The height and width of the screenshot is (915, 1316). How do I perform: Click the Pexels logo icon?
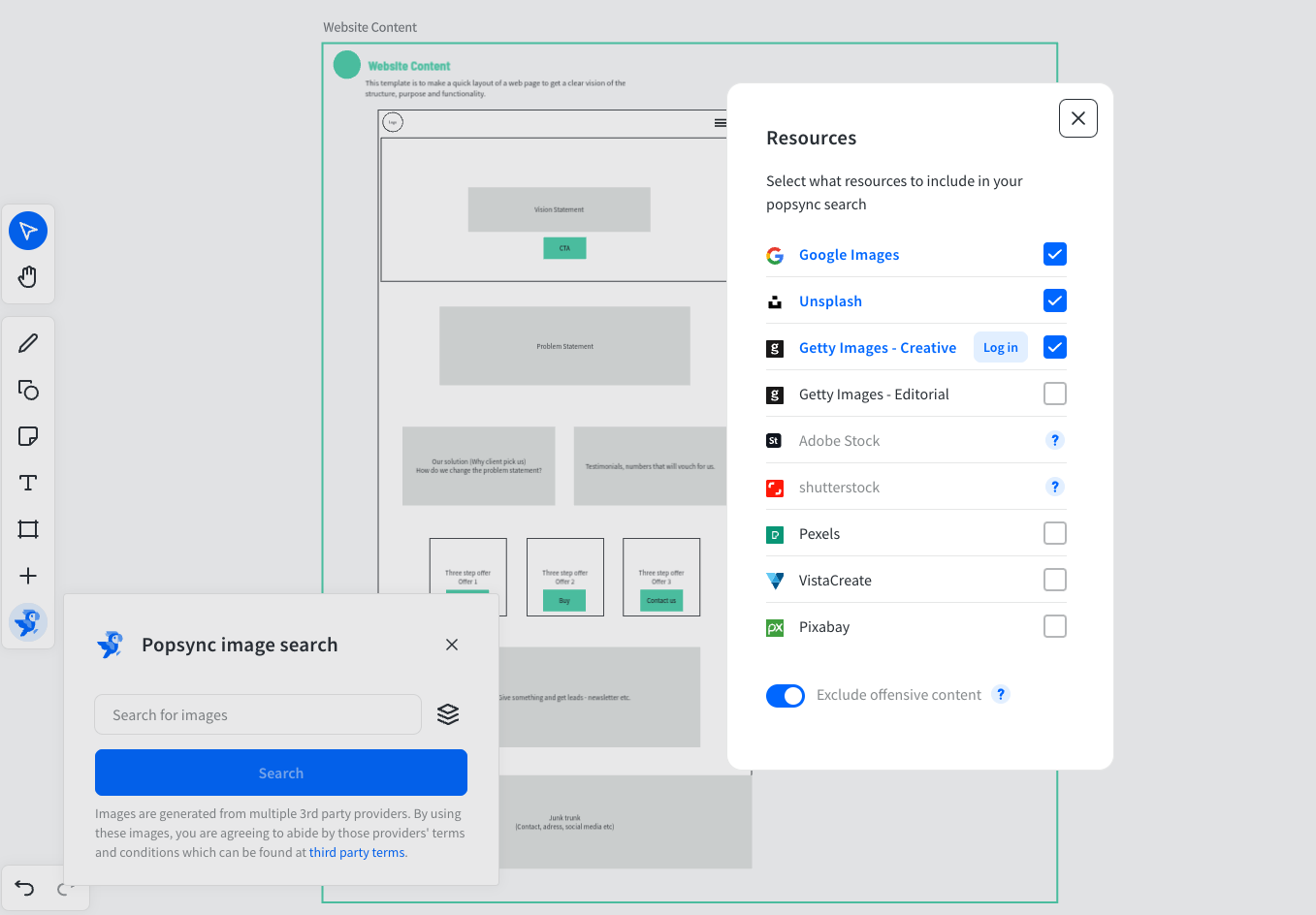(775, 534)
